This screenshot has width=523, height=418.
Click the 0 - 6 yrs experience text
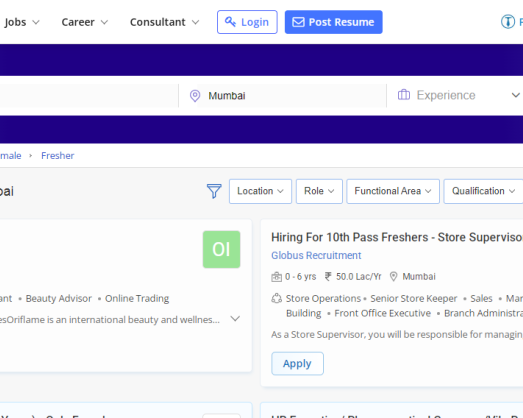click(301, 277)
